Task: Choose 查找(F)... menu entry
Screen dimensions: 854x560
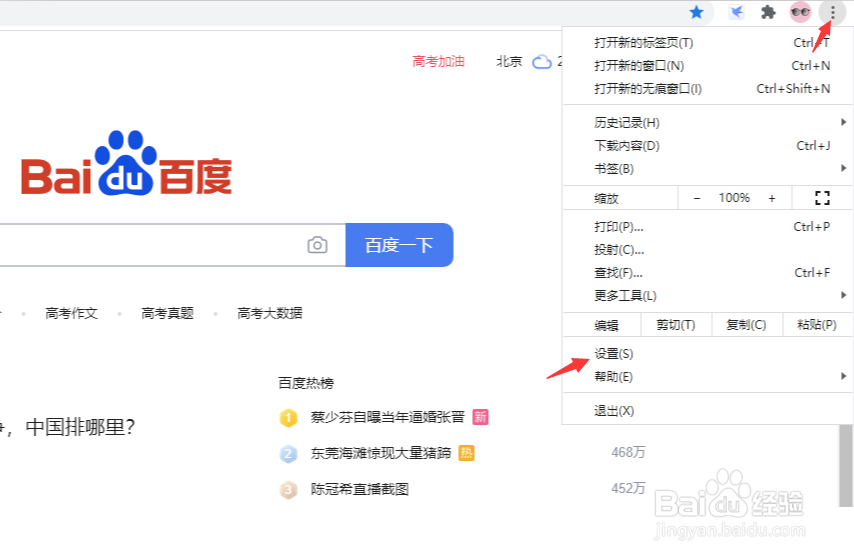Action: point(707,272)
